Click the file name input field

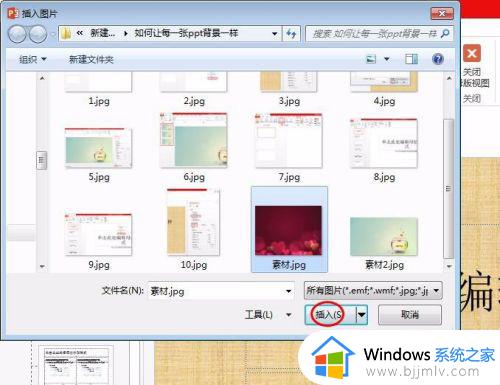tap(221, 291)
